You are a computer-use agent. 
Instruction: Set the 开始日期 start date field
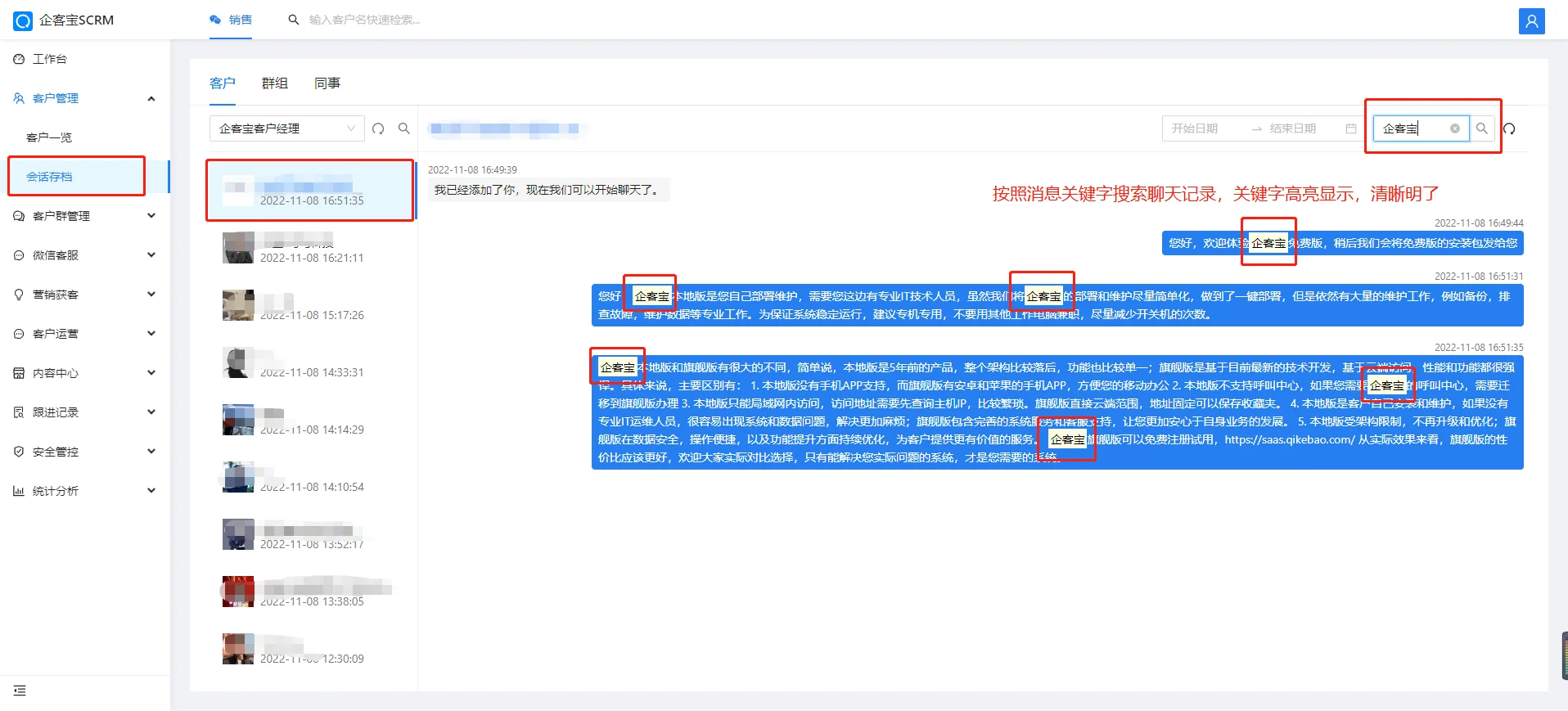pos(1195,128)
